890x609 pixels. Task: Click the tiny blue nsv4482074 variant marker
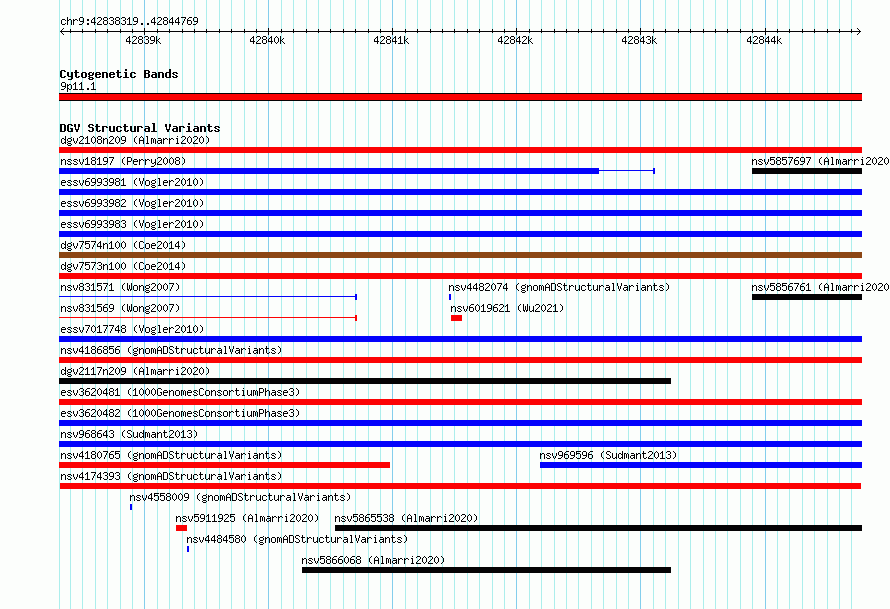450,297
